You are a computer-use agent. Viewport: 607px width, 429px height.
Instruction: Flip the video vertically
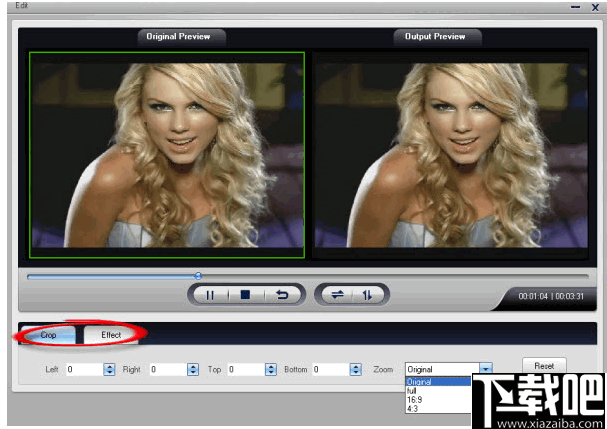(x=367, y=295)
